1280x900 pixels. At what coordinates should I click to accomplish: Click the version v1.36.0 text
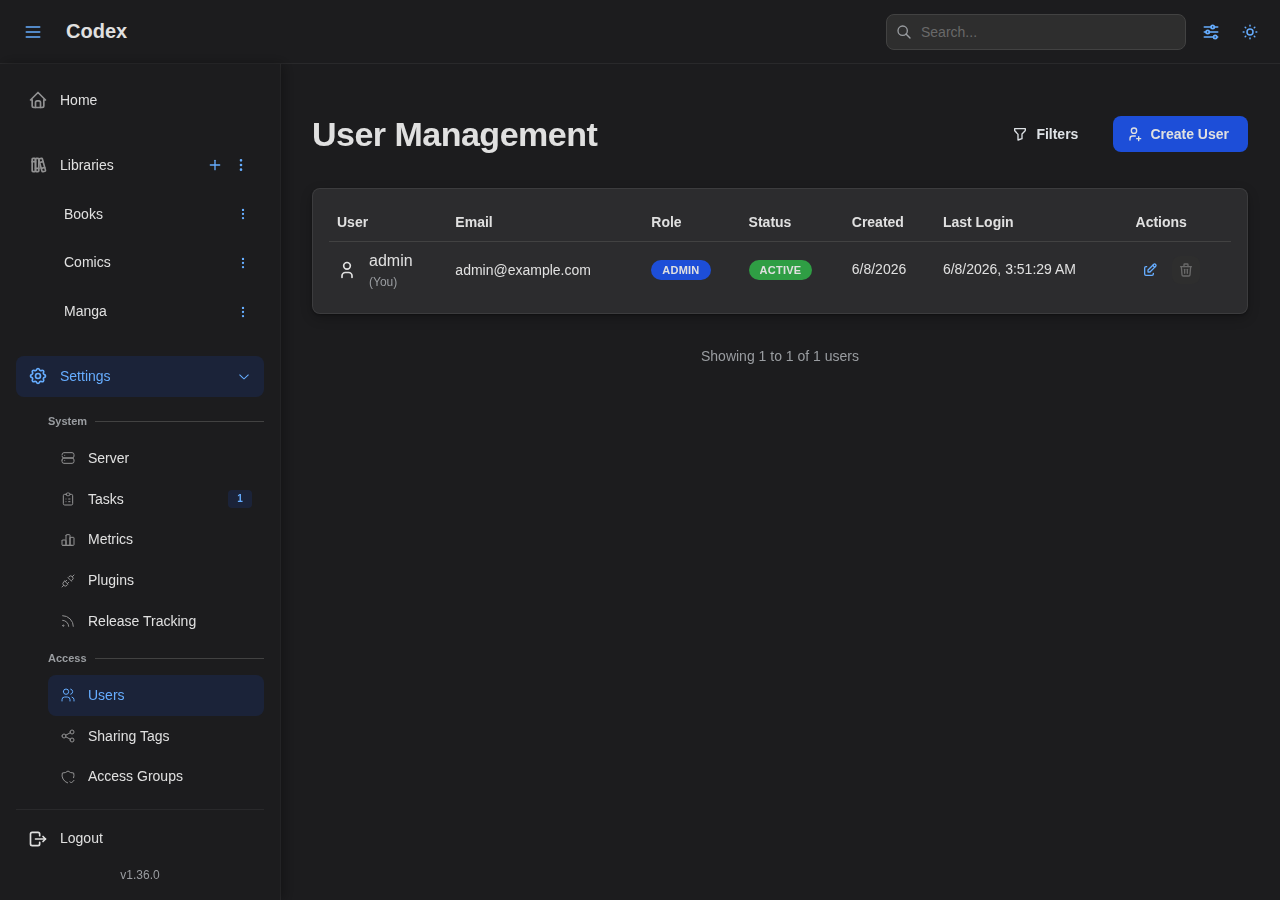140,875
